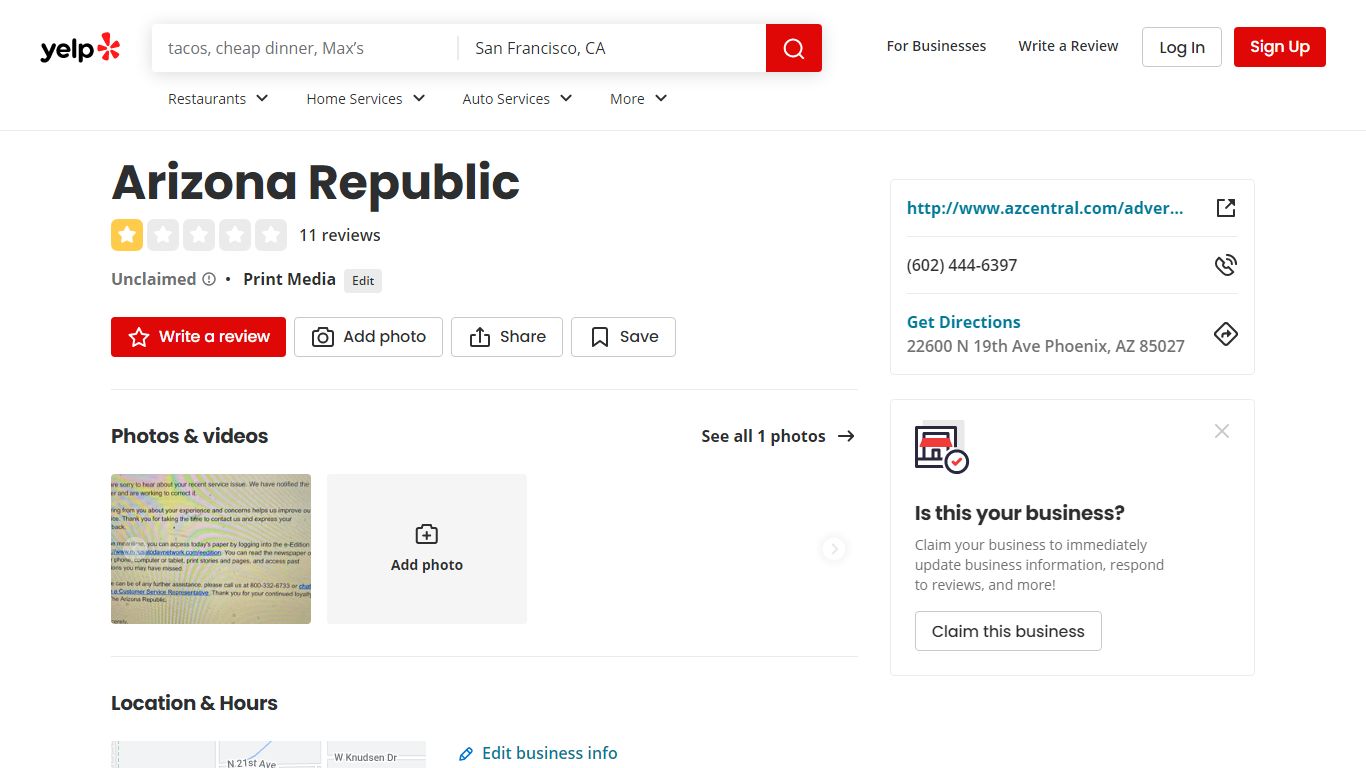Viewport: 1366px width, 768px height.
Task: Click the directions arrow icon
Action: (x=1226, y=334)
